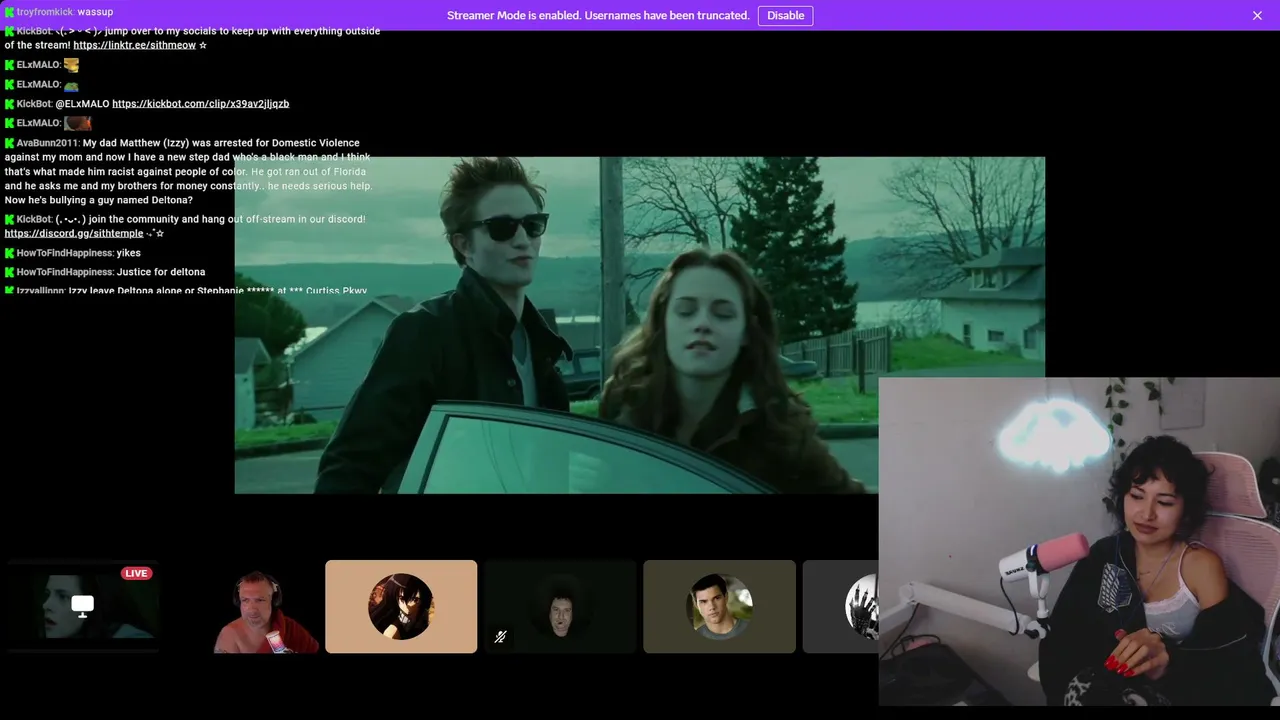Click HowToFindHappiness name beside "Justice for deltona"
The height and width of the screenshot is (720, 1280).
[65, 272]
